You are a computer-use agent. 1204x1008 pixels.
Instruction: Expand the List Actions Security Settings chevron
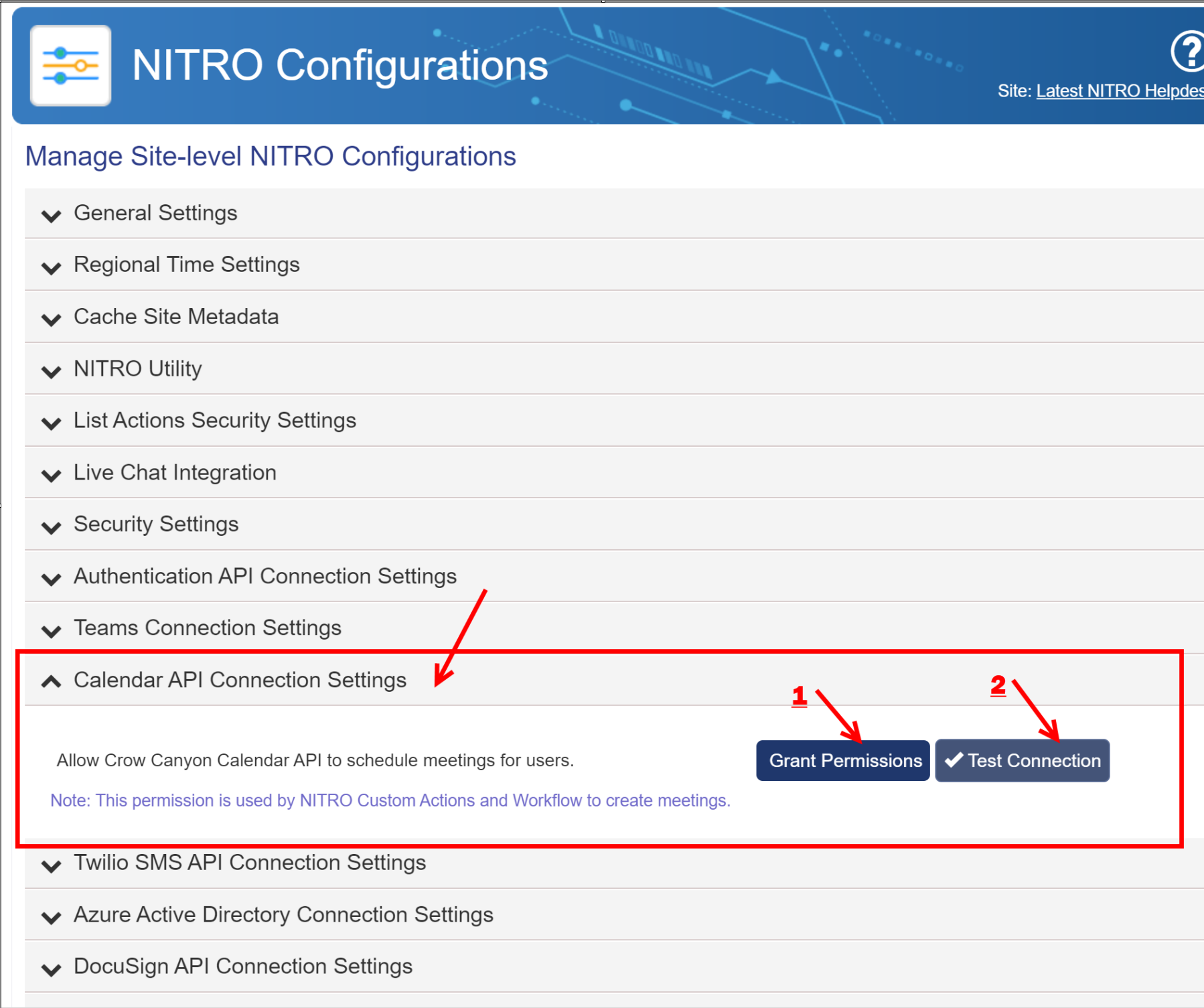(52, 423)
